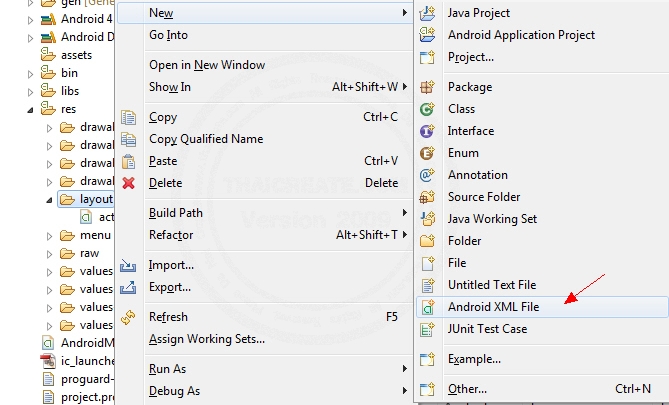Screen dimensions: 669x405
Task: Select Package from the New submenu
Action: coord(470,87)
